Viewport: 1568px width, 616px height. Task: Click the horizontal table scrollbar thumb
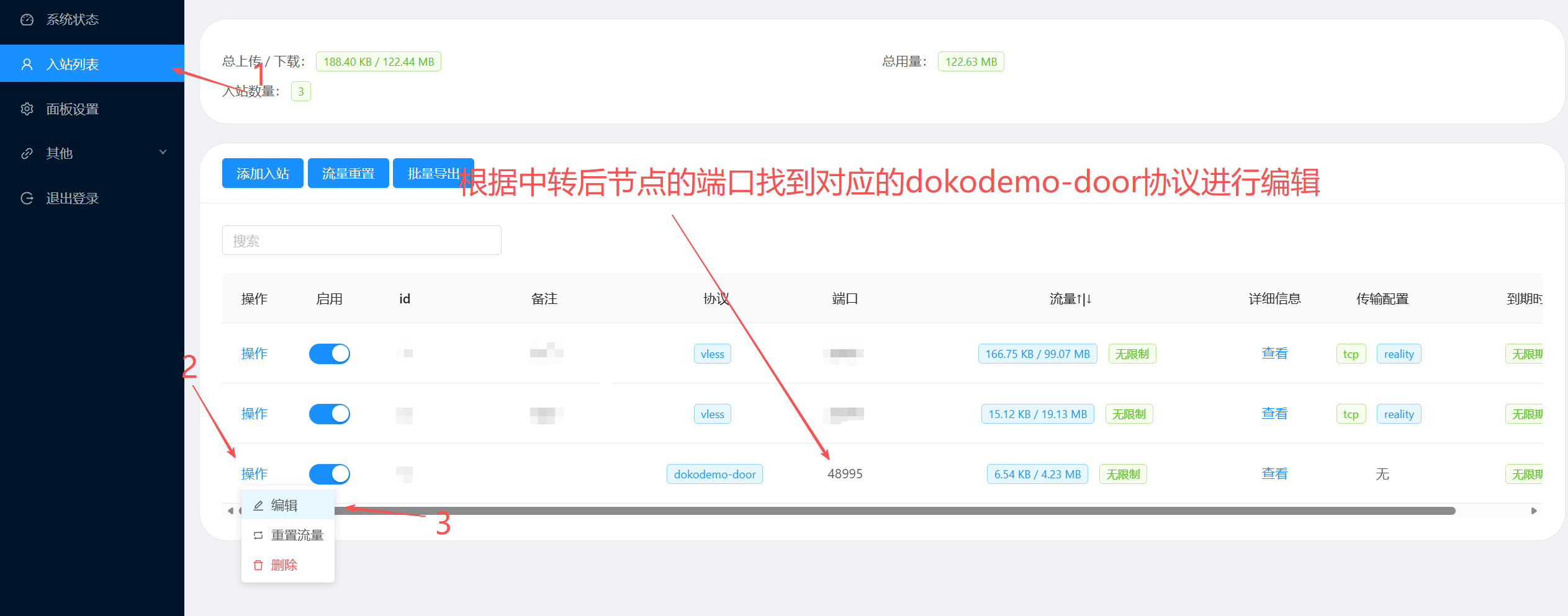pyautogui.click(x=847, y=511)
